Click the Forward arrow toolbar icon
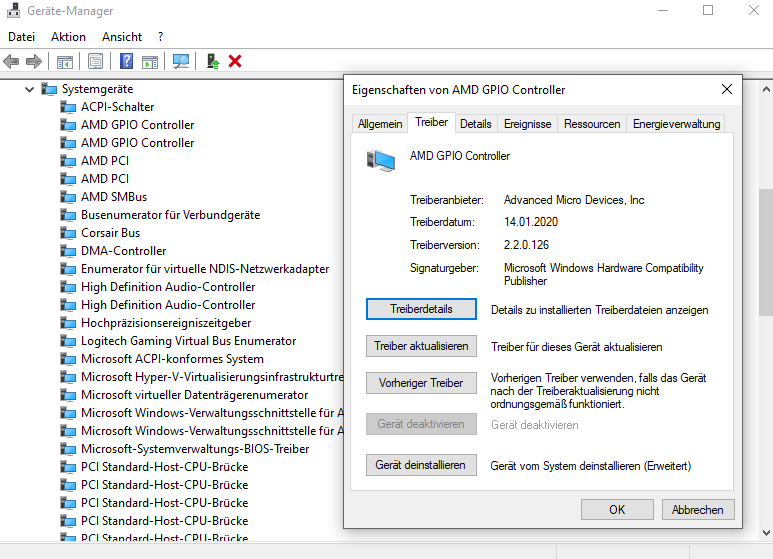Screen dimensions: 773x559 (34, 62)
